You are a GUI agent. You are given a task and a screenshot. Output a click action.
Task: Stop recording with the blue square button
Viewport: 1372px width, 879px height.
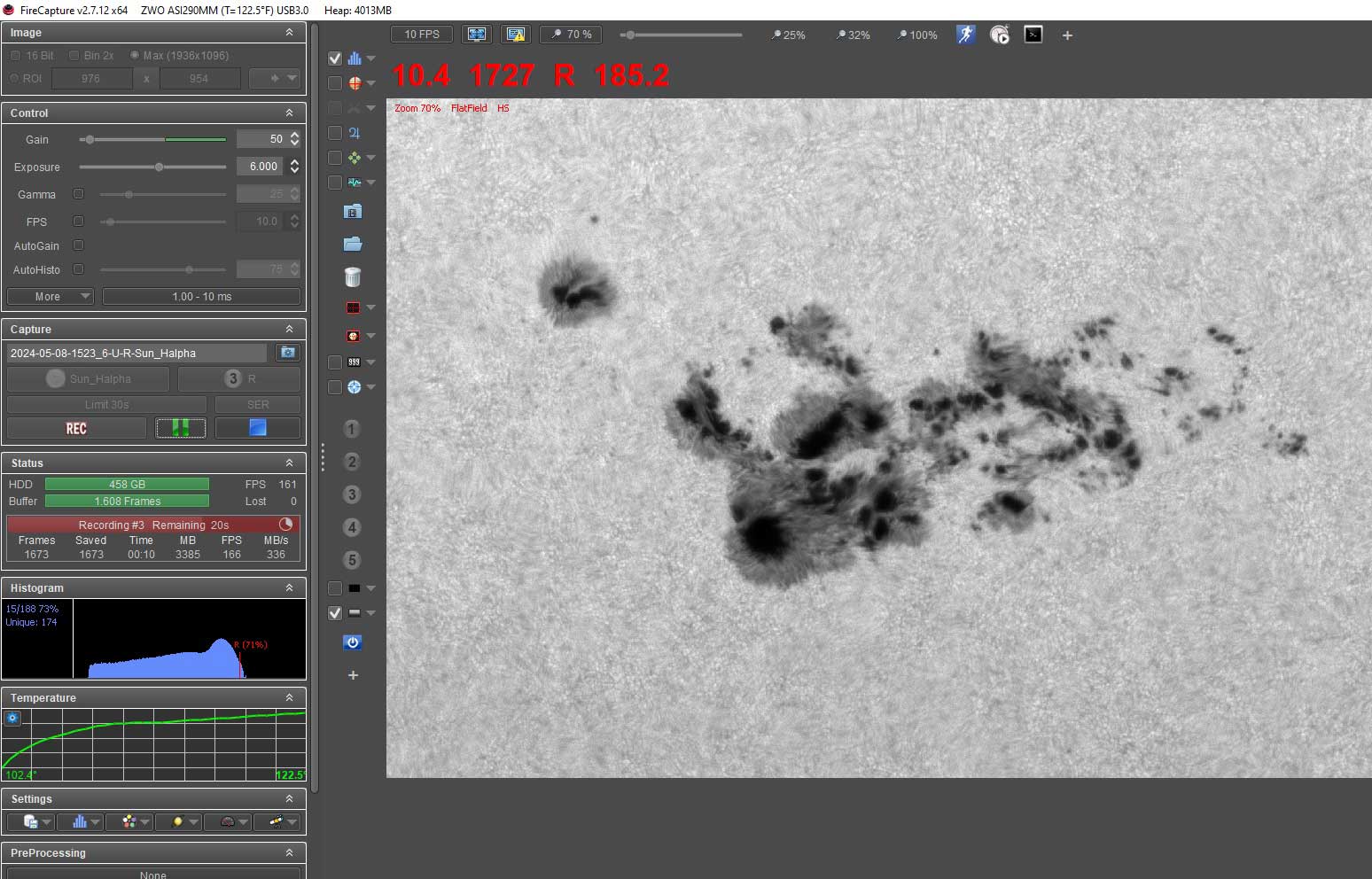coord(257,428)
